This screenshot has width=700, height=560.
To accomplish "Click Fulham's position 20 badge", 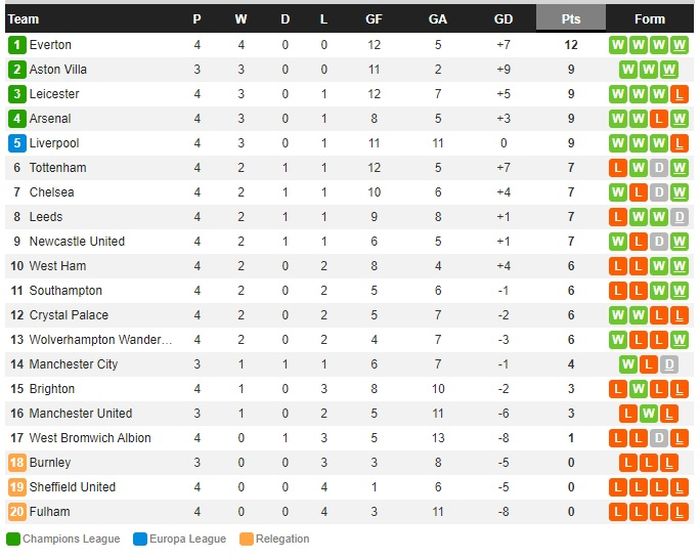I will point(17,512).
